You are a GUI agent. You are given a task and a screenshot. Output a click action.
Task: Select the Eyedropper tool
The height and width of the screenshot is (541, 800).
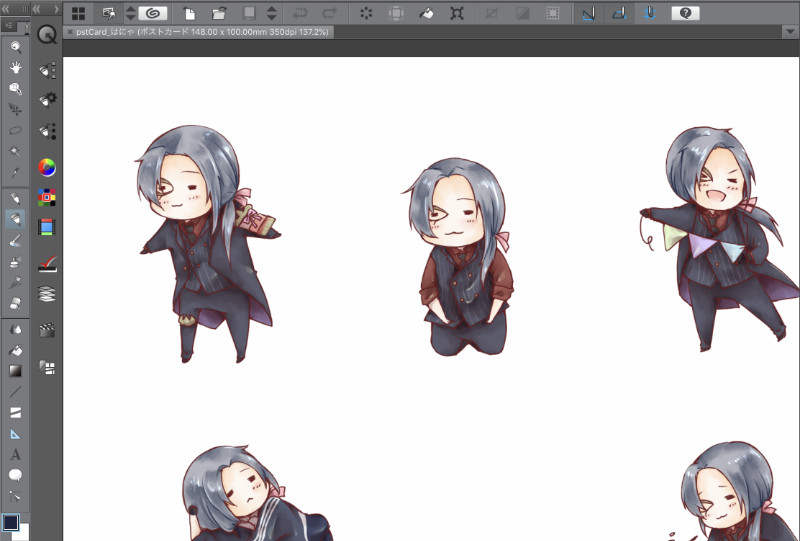click(x=16, y=172)
